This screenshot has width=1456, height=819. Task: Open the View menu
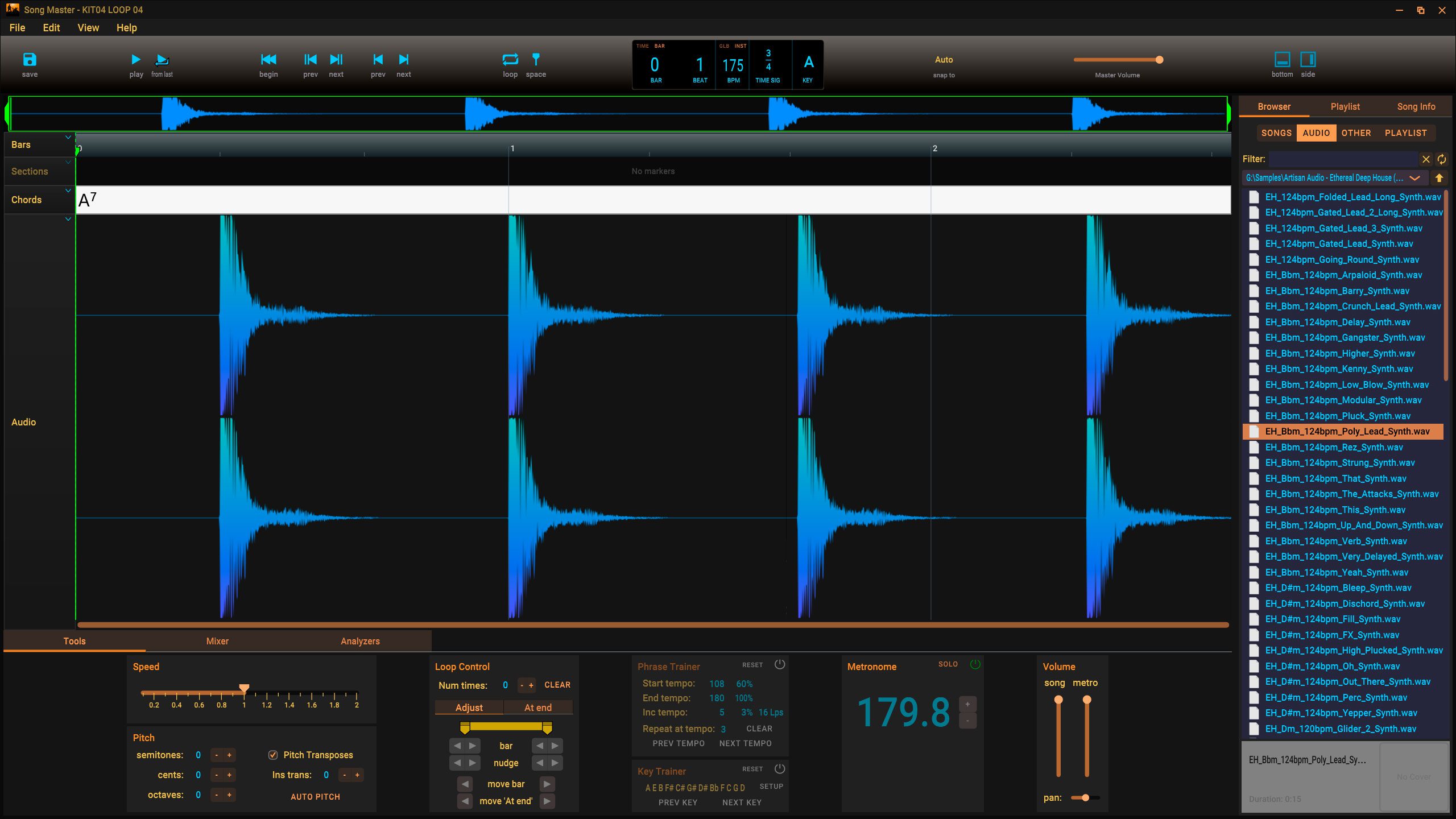pyautogui.click(x=88, y=28)
